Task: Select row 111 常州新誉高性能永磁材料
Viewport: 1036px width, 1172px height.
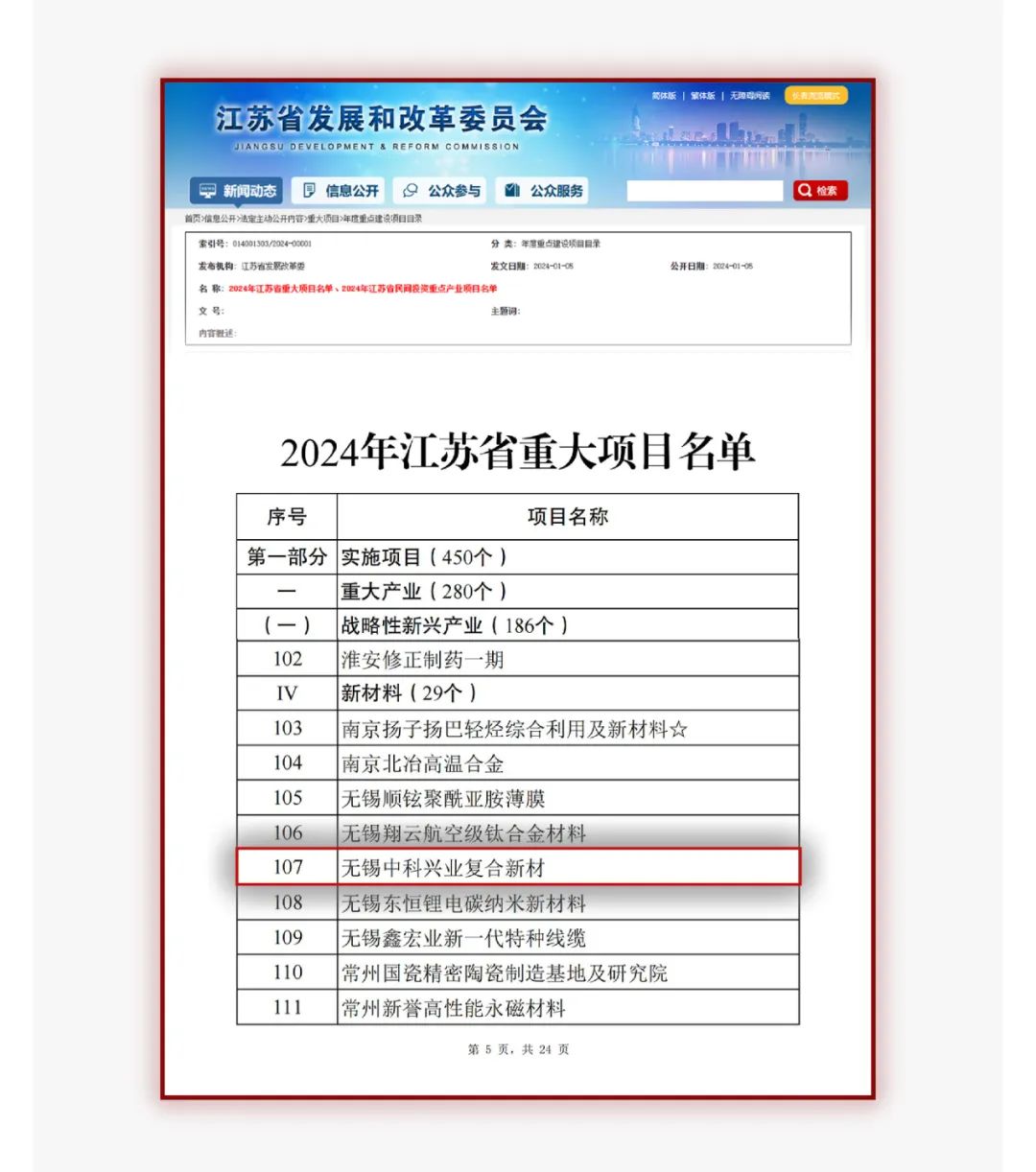Action: point(518,1008)
